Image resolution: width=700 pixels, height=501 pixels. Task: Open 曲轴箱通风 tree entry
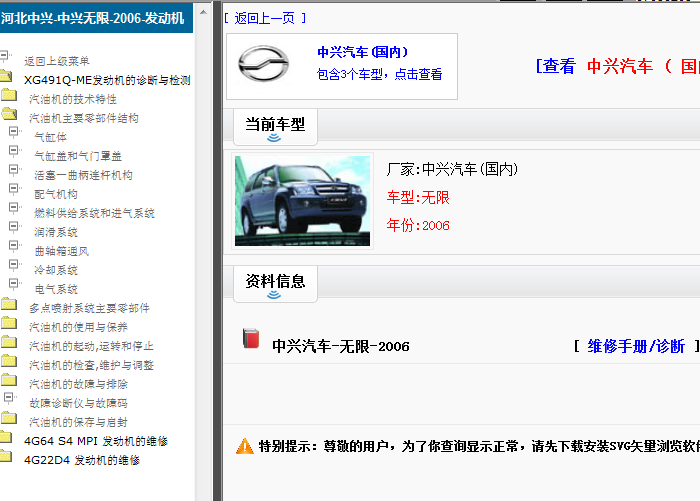tap(62, 251)
